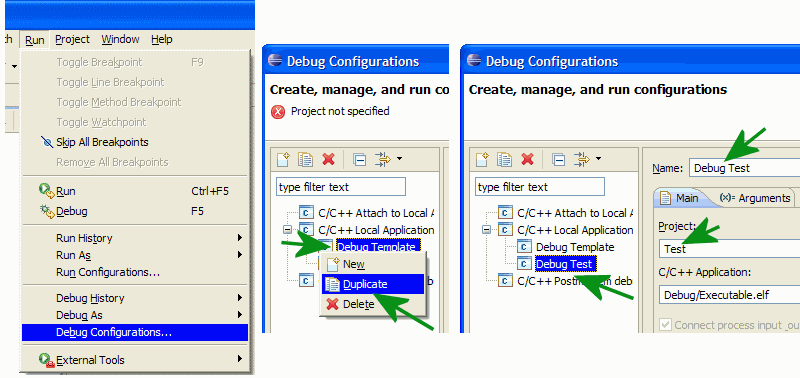Click the Name field containing Debug Test
This screenshot has width=800, height=378.
click(x=744, y=168)
